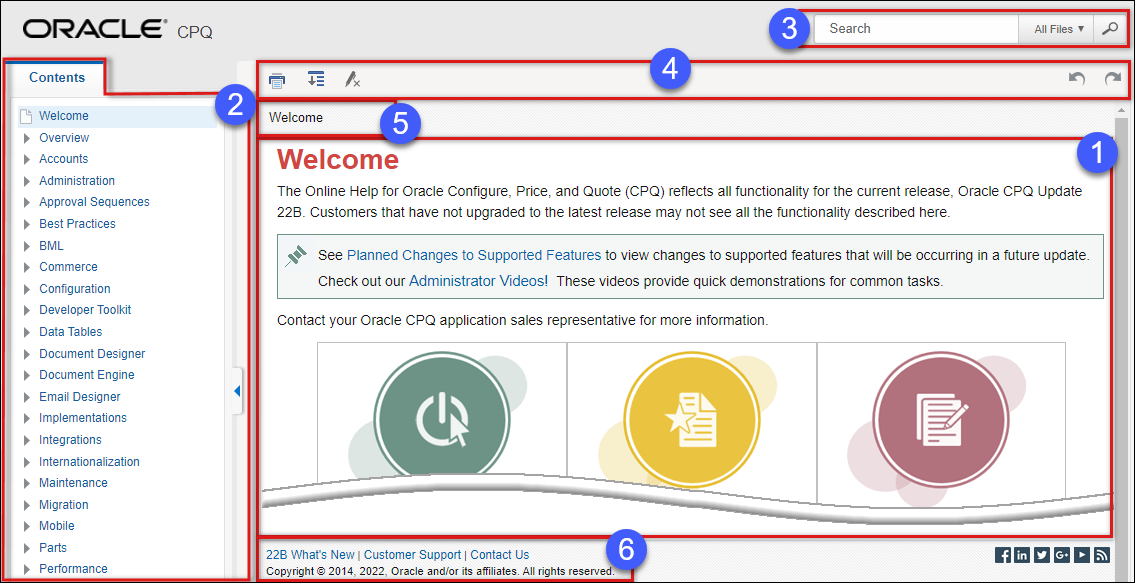Open the Customer Support footer link
This screenshot has width=1135, height=583.
(413, 555)
